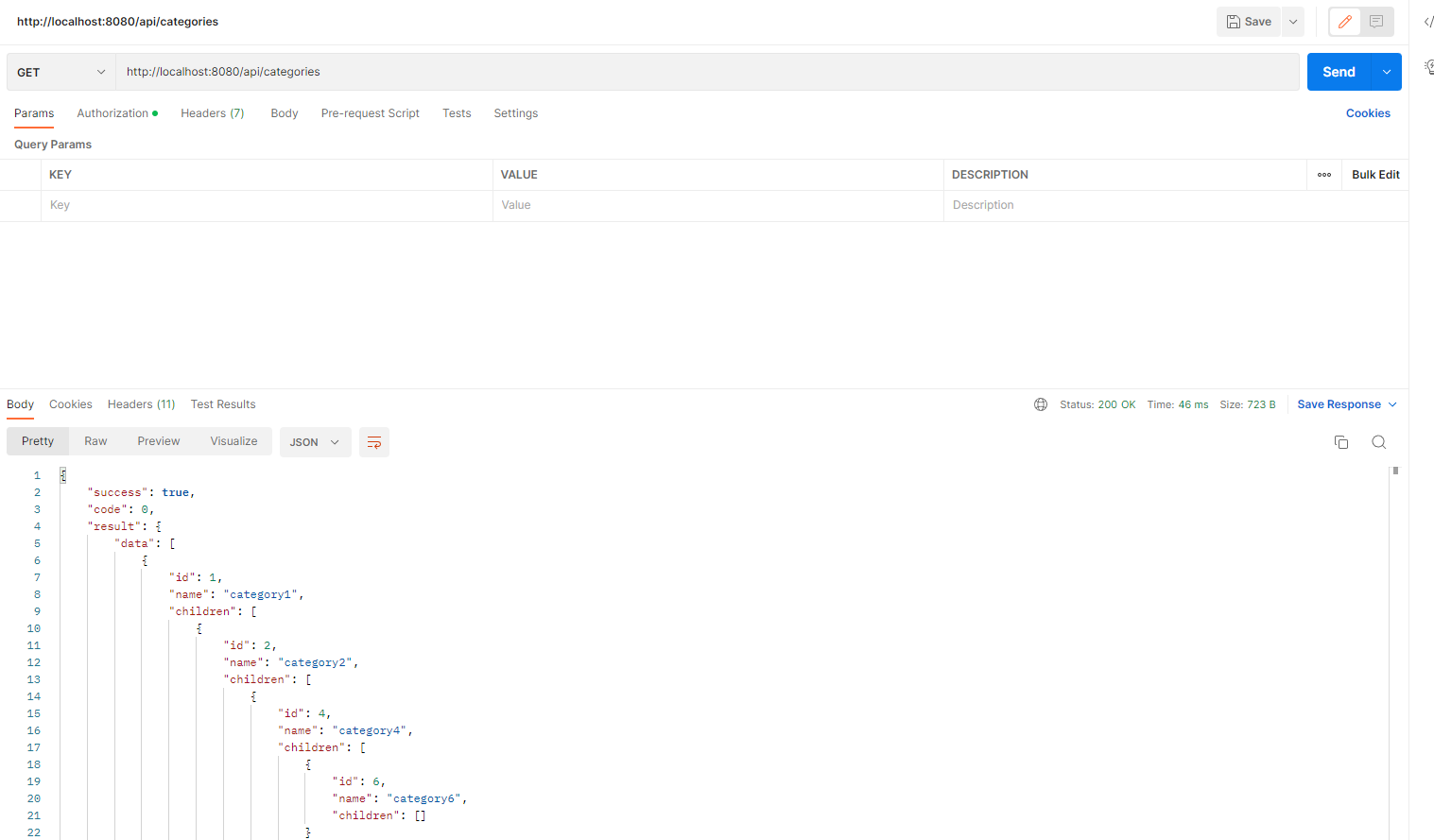Click the Time 46 ms text
This screenshot has width=1434, height=840.
tap(1178, 404)
